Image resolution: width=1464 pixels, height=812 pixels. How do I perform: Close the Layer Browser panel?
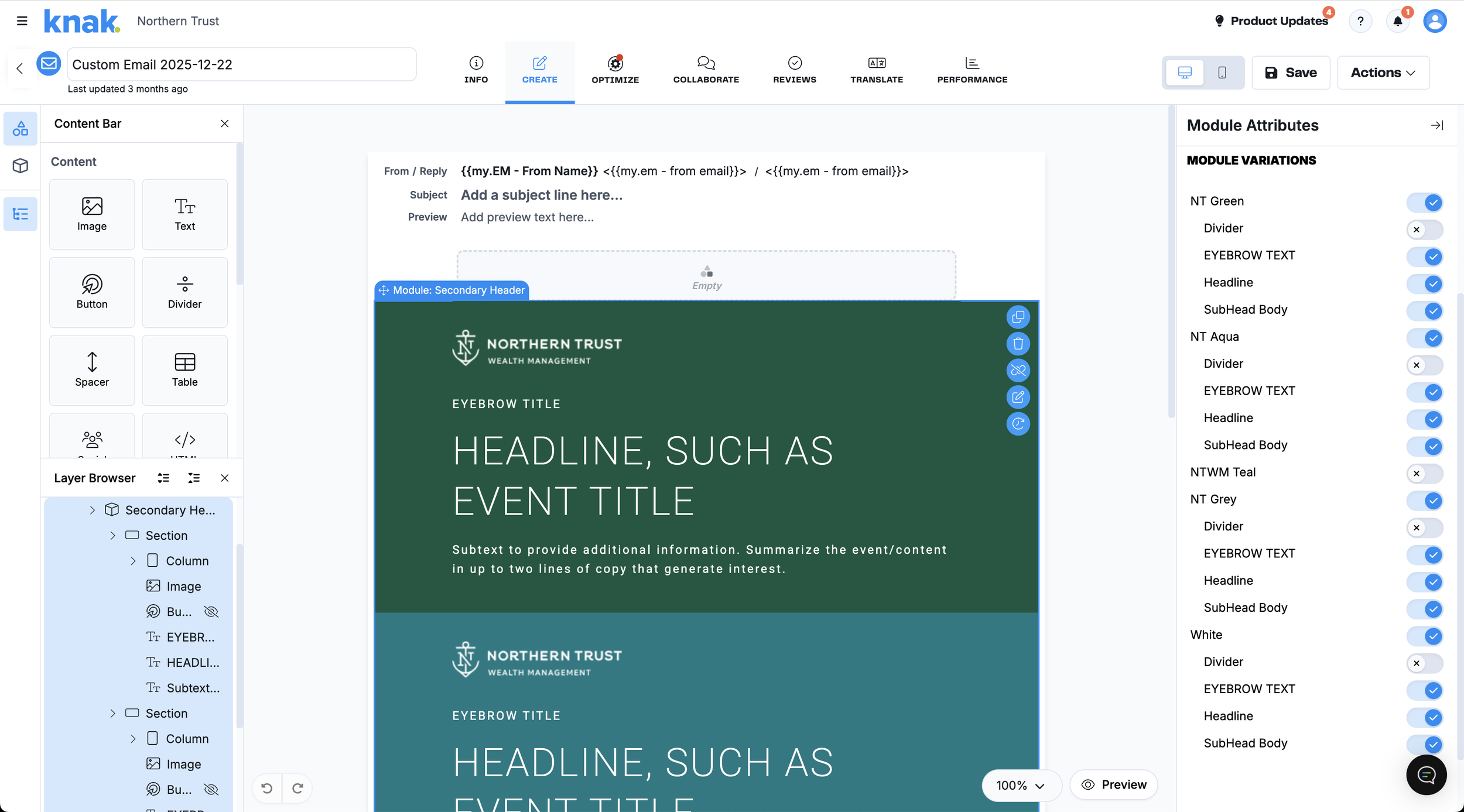pos(224,478)
